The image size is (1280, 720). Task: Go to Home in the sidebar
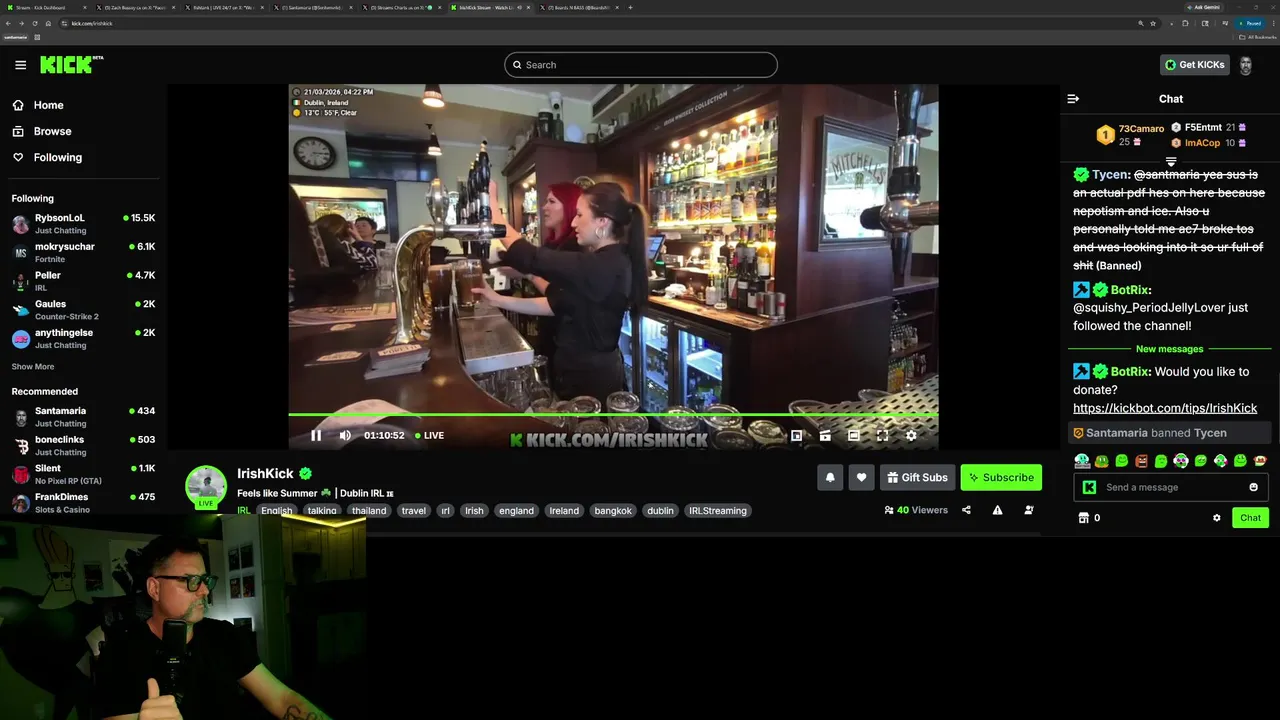[37, 105]
